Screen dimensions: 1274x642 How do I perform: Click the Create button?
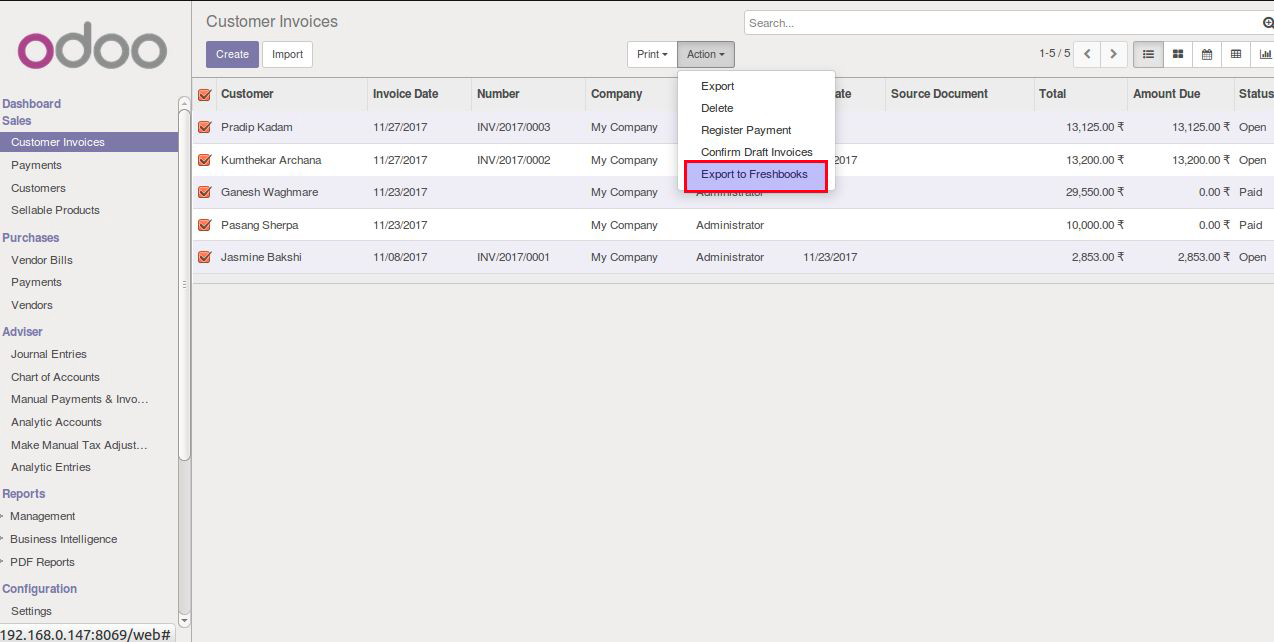pyautogui.click(x=232, y=54)
